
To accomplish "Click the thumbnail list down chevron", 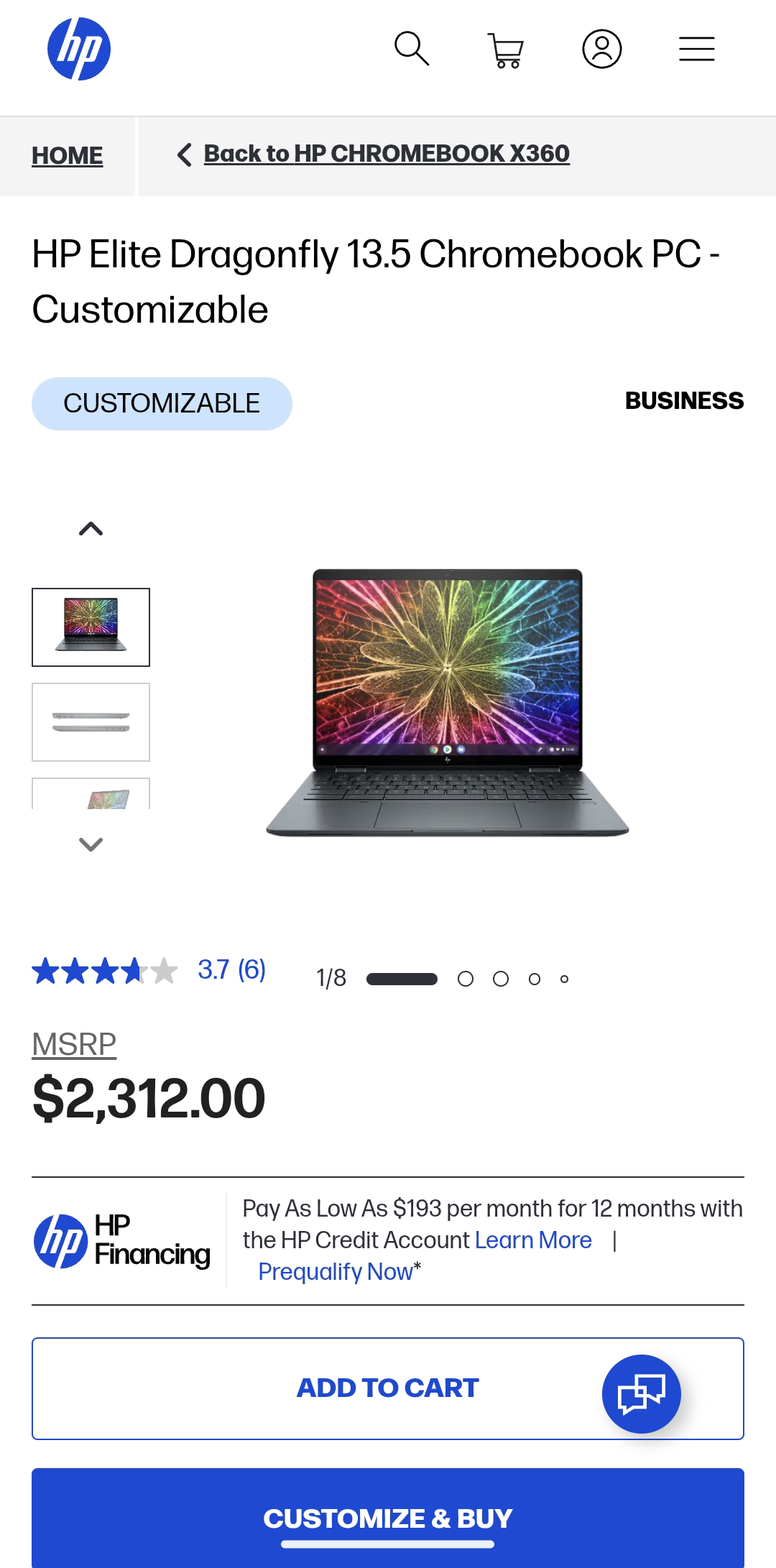I will click(91, 844).
